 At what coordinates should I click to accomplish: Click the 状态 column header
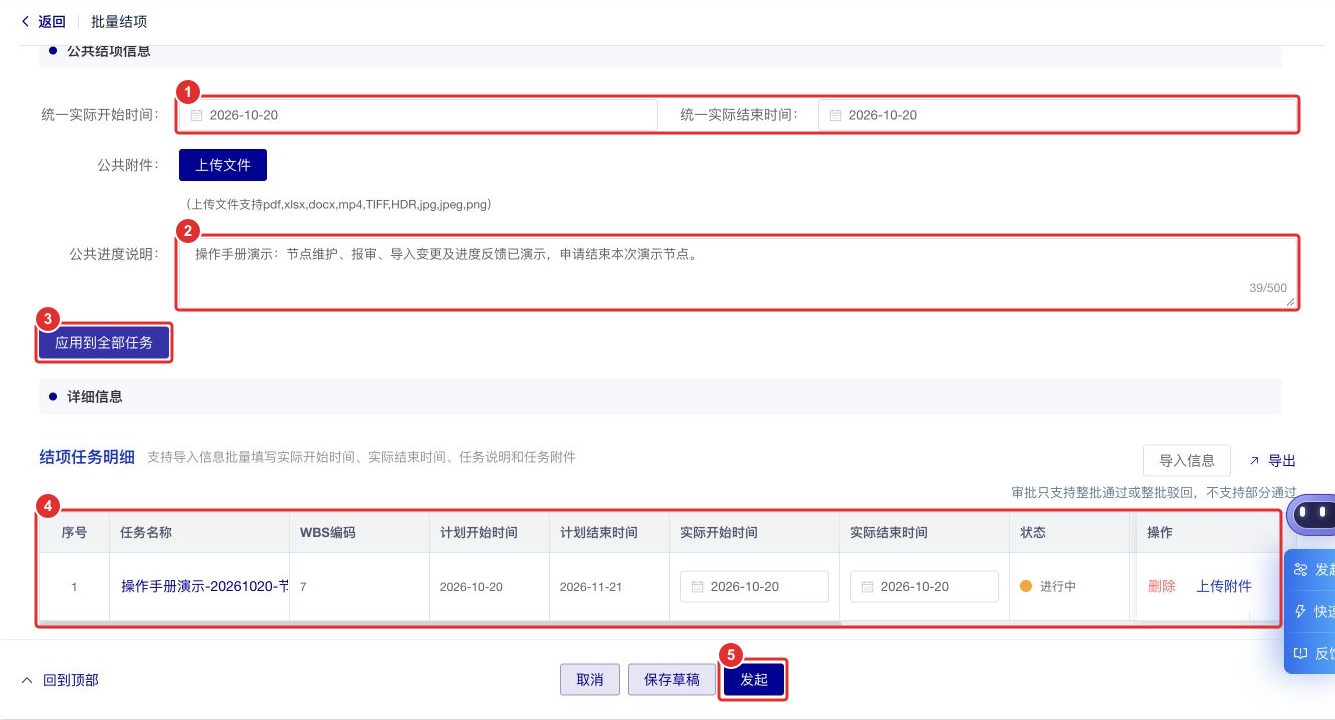[x=1069, y=533]
